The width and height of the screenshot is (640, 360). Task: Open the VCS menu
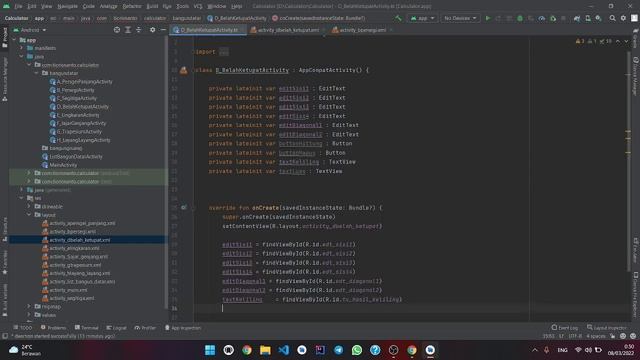[198, 6]
